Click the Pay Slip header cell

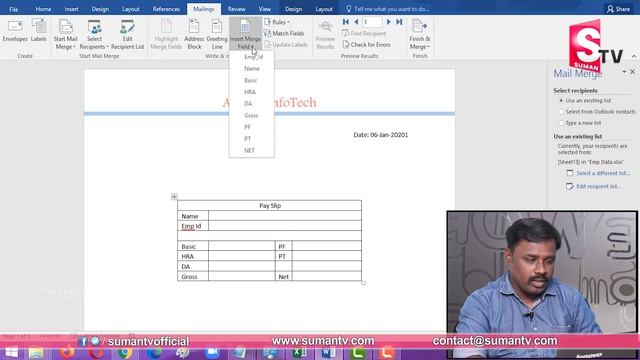[x=269, y=205]
